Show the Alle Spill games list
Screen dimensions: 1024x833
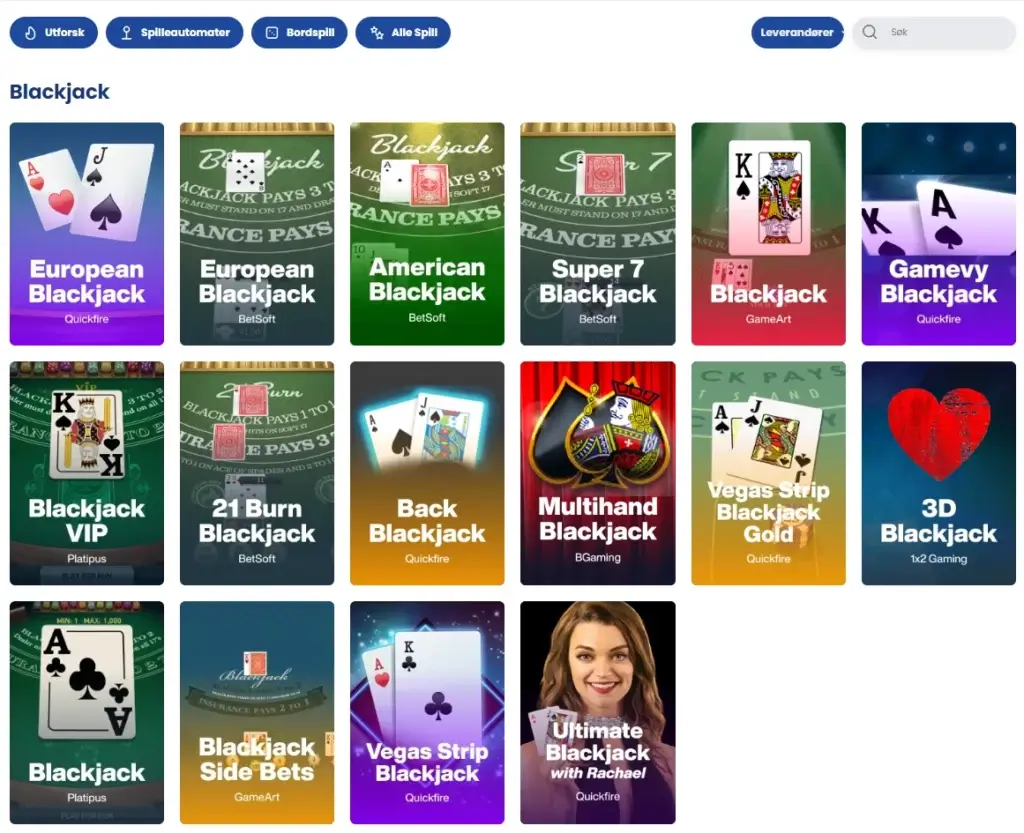click(403, 33)
